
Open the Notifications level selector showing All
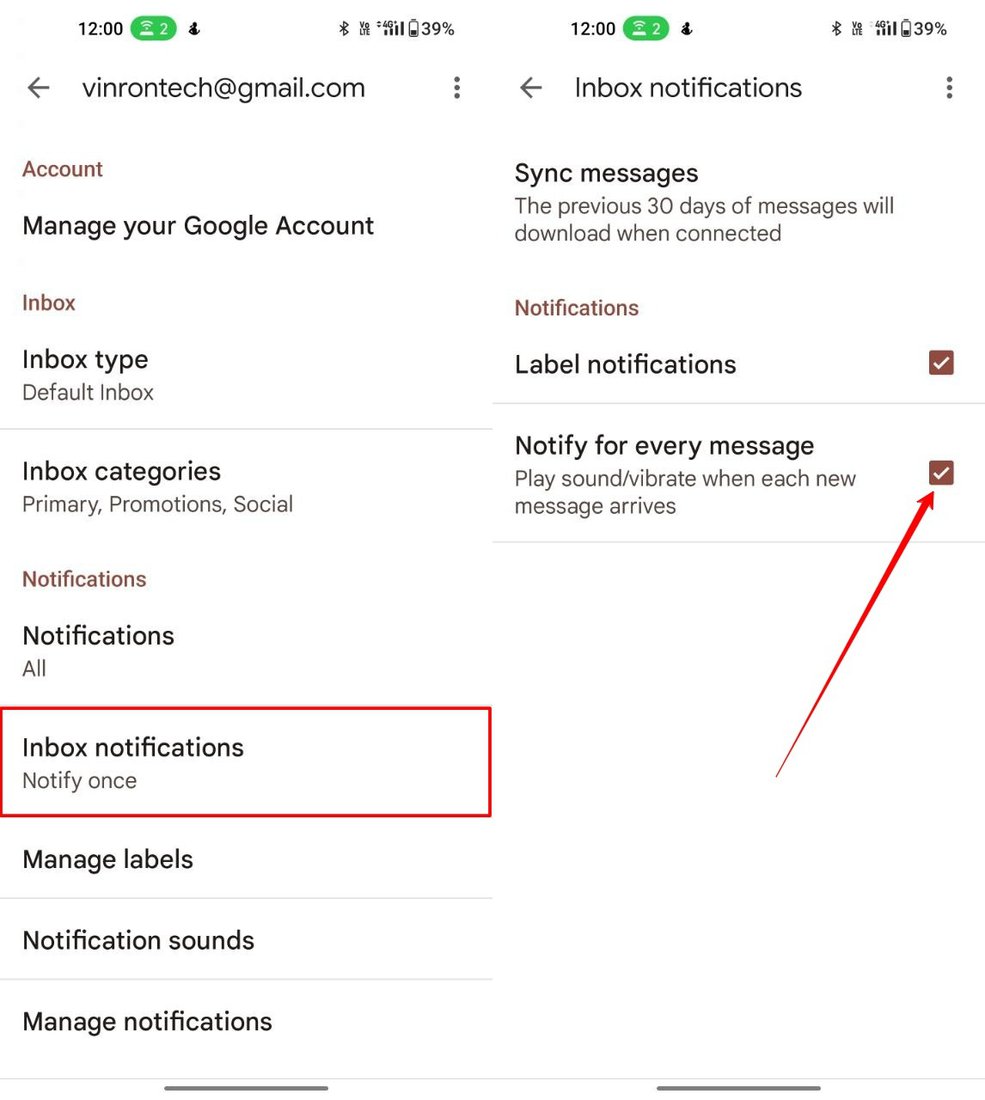pyautogui.click(x=98, y=650)
